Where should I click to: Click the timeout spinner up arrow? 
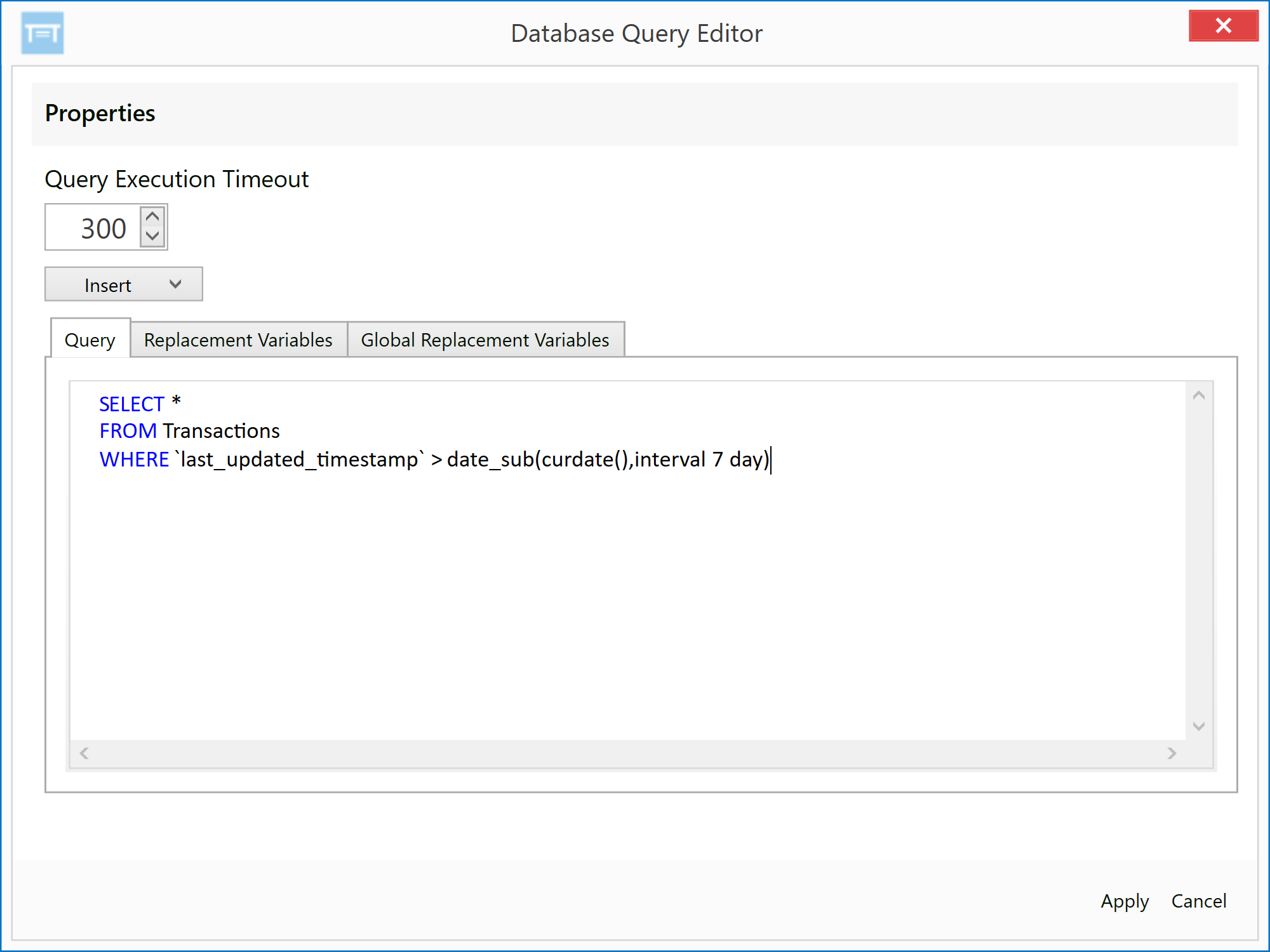[x=152, y=216]
